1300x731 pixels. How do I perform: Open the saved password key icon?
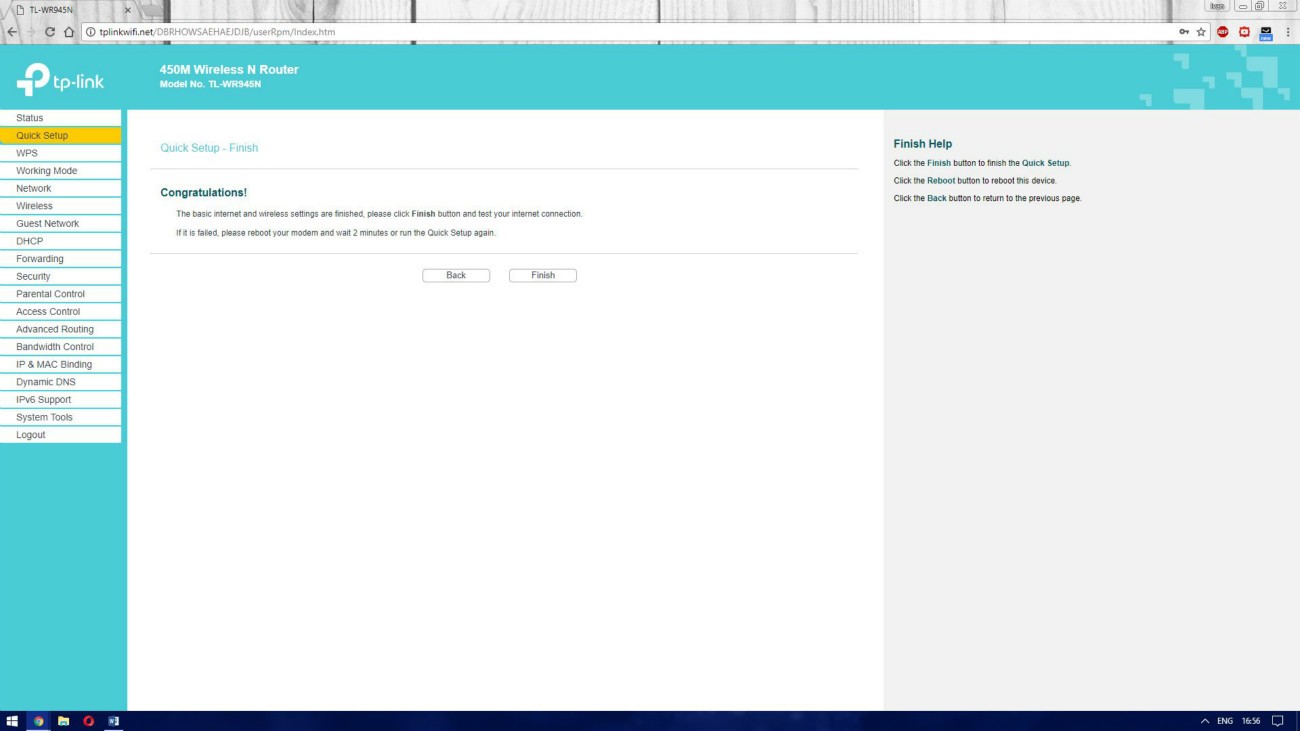tap(1184, 32)
